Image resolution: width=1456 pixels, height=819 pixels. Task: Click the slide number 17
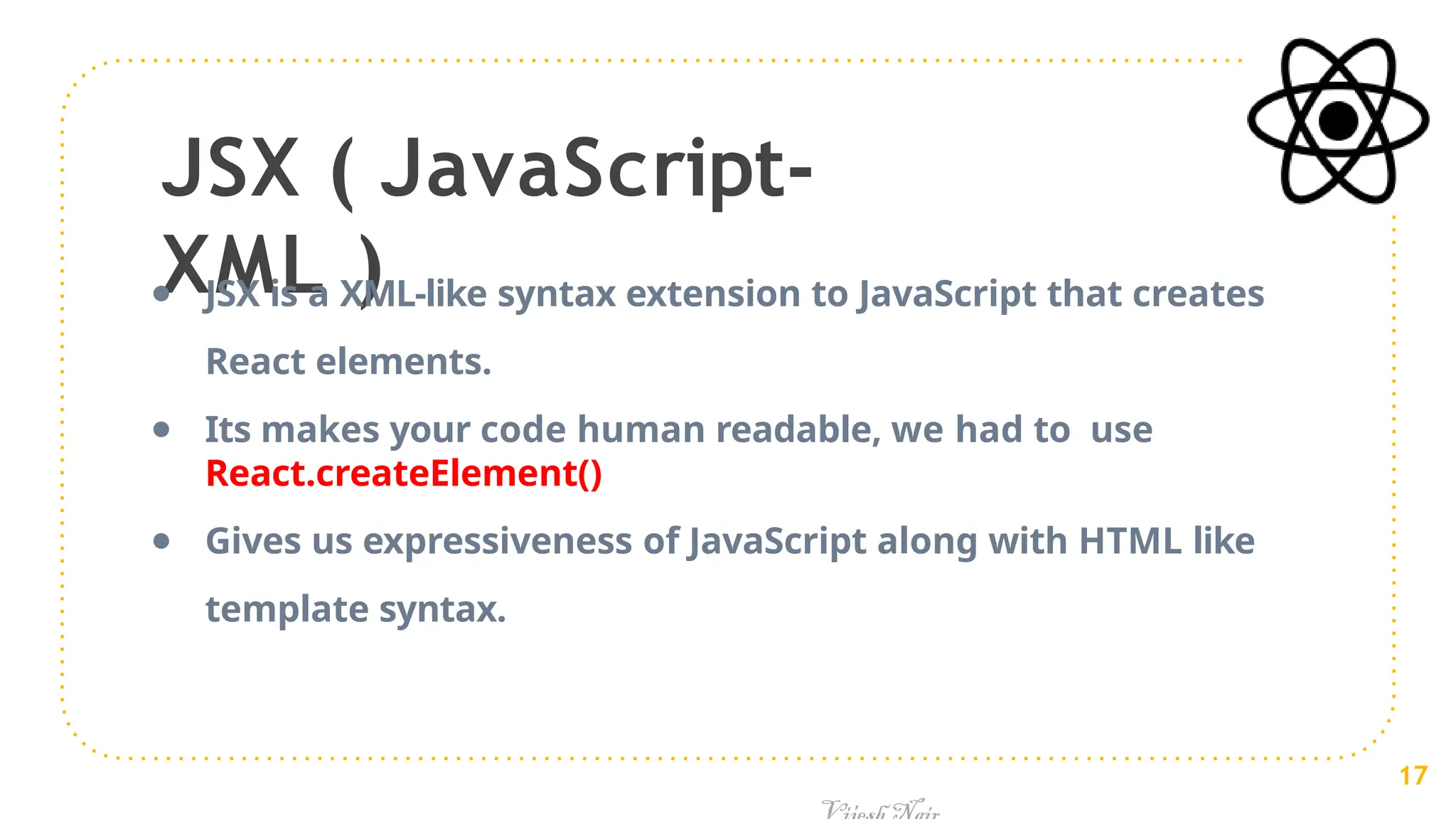(1413, 776)
